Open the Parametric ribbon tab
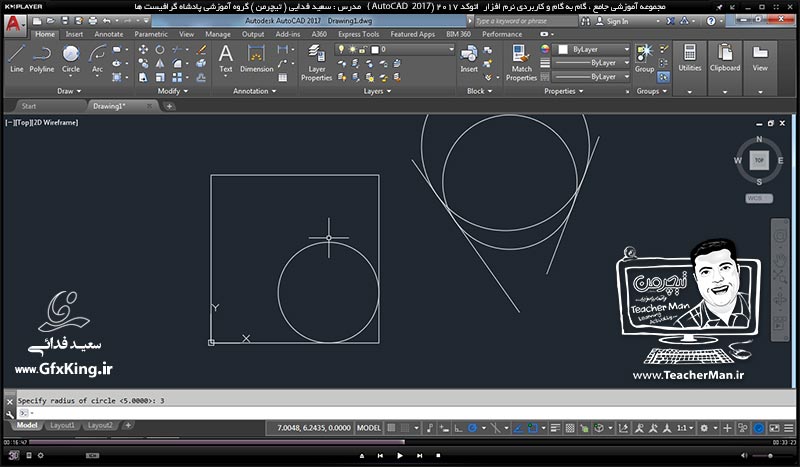800x467 pixels. (x=151, y=34)
